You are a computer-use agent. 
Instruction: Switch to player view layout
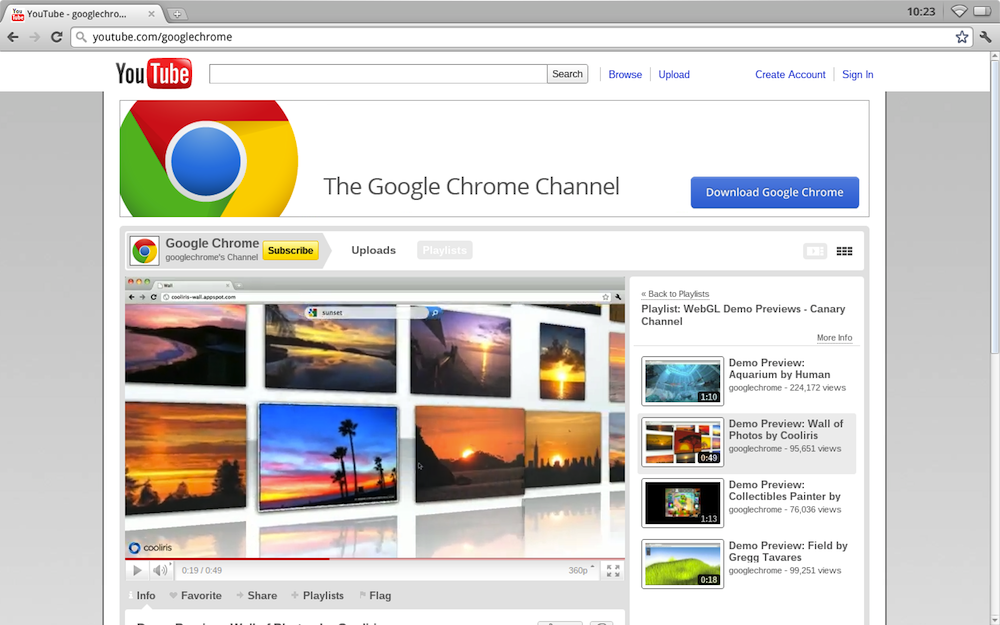click(x=815, y=251)
